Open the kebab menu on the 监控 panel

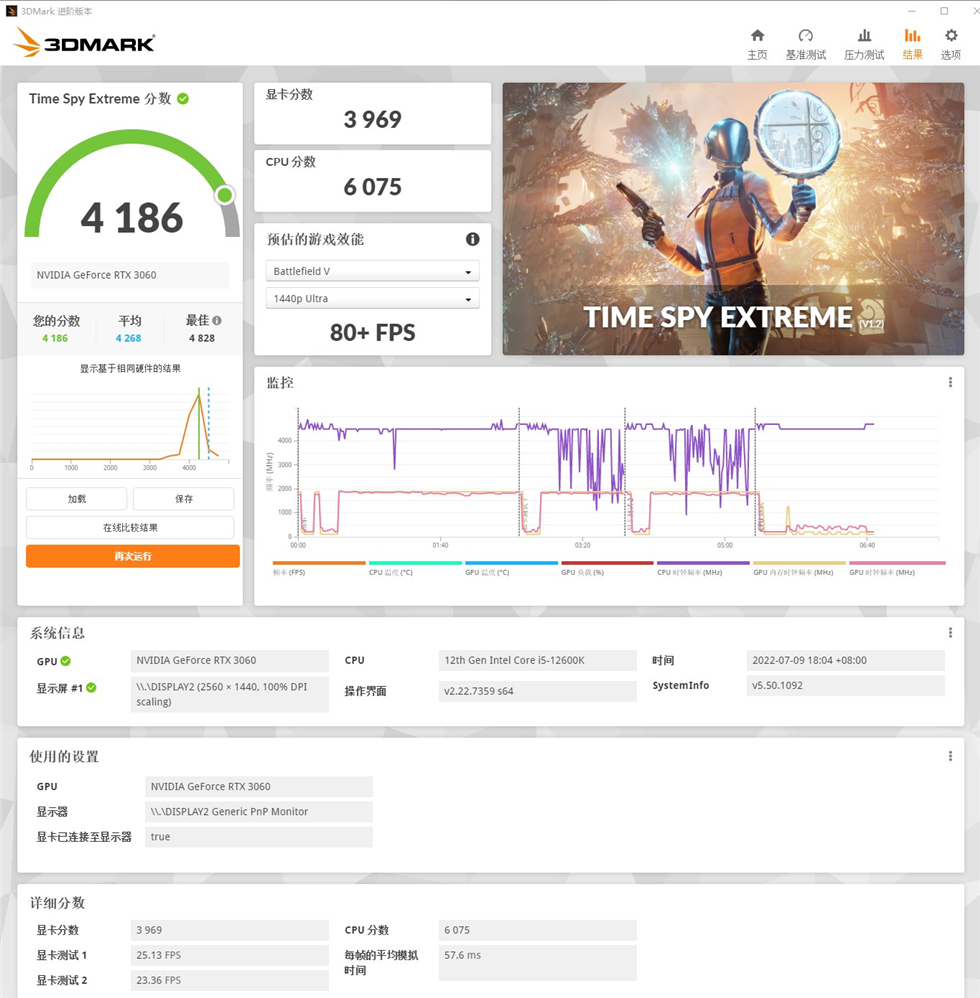click(x=949, y=382)
